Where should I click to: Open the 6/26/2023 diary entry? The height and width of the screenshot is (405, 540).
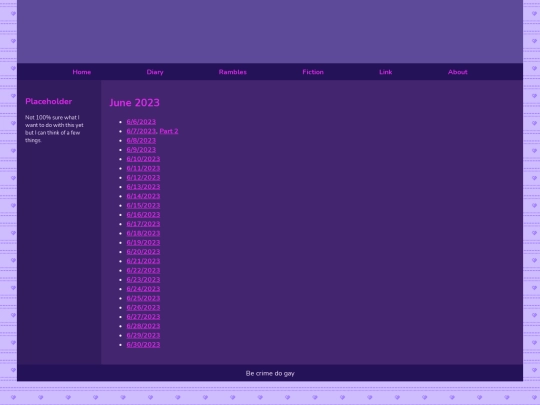point(143,308)
